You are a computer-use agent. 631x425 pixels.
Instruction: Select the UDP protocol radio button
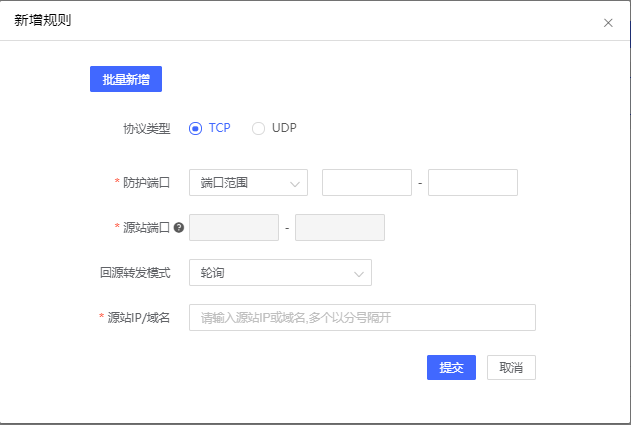pos(258,128)
